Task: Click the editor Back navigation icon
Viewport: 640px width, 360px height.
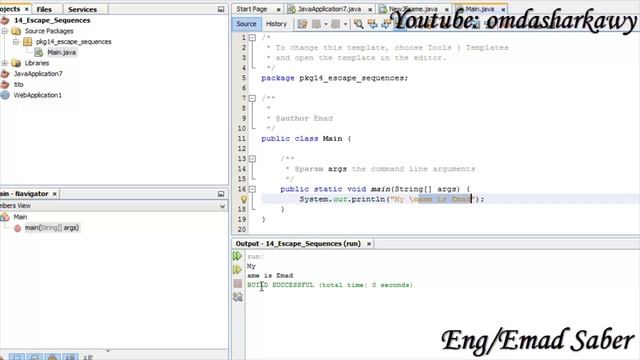Action: 316,24
